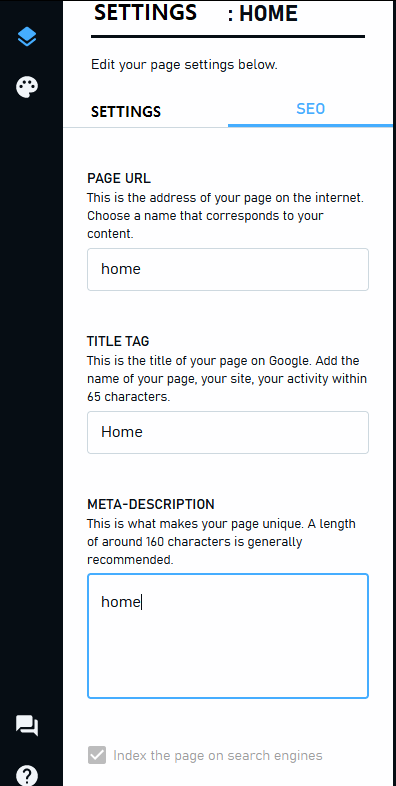The height and width of the screenshot is (786, 396).
Task: Click the ': HOME' page name in heading
Action: pos(263,14)
